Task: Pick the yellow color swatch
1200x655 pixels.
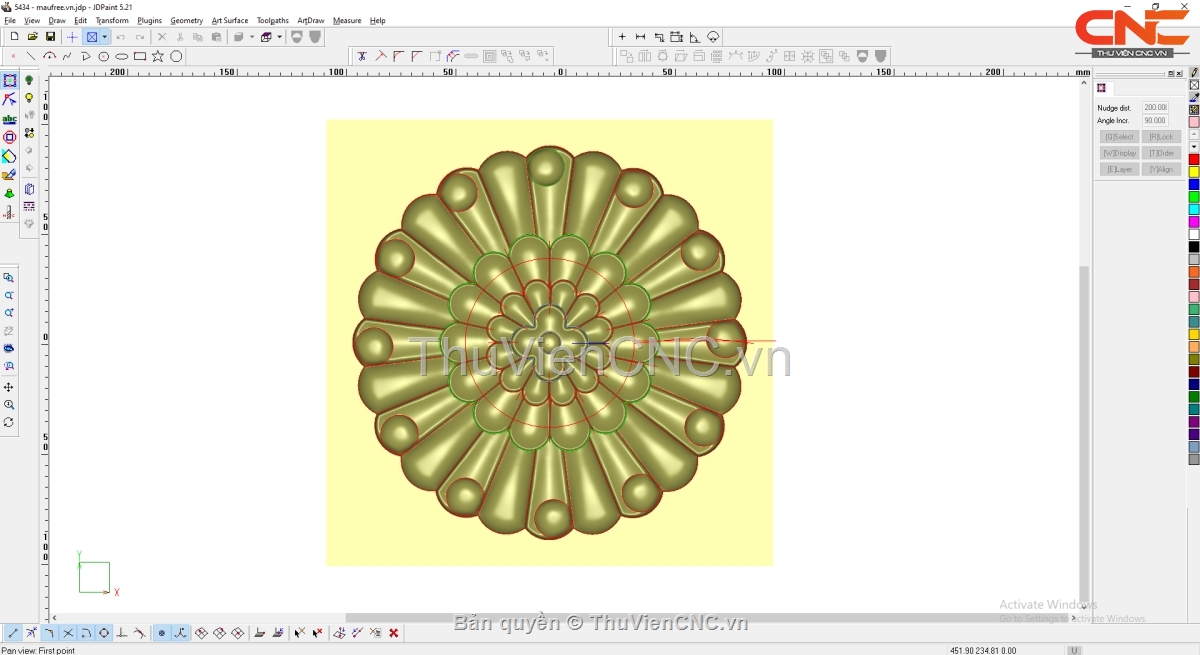Action: [1194, 172]
